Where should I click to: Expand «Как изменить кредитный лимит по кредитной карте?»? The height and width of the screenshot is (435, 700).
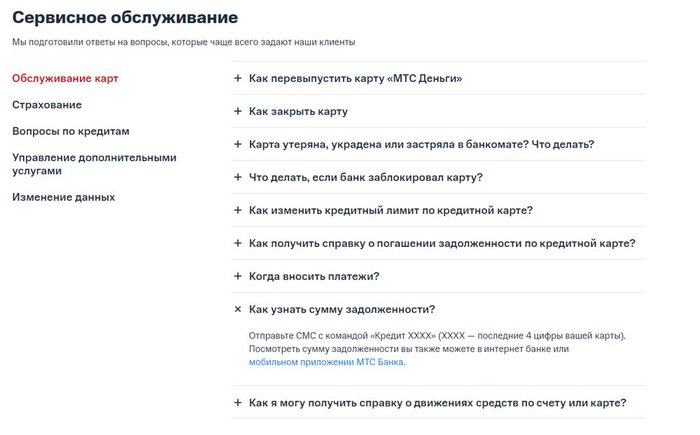point(391,210)
